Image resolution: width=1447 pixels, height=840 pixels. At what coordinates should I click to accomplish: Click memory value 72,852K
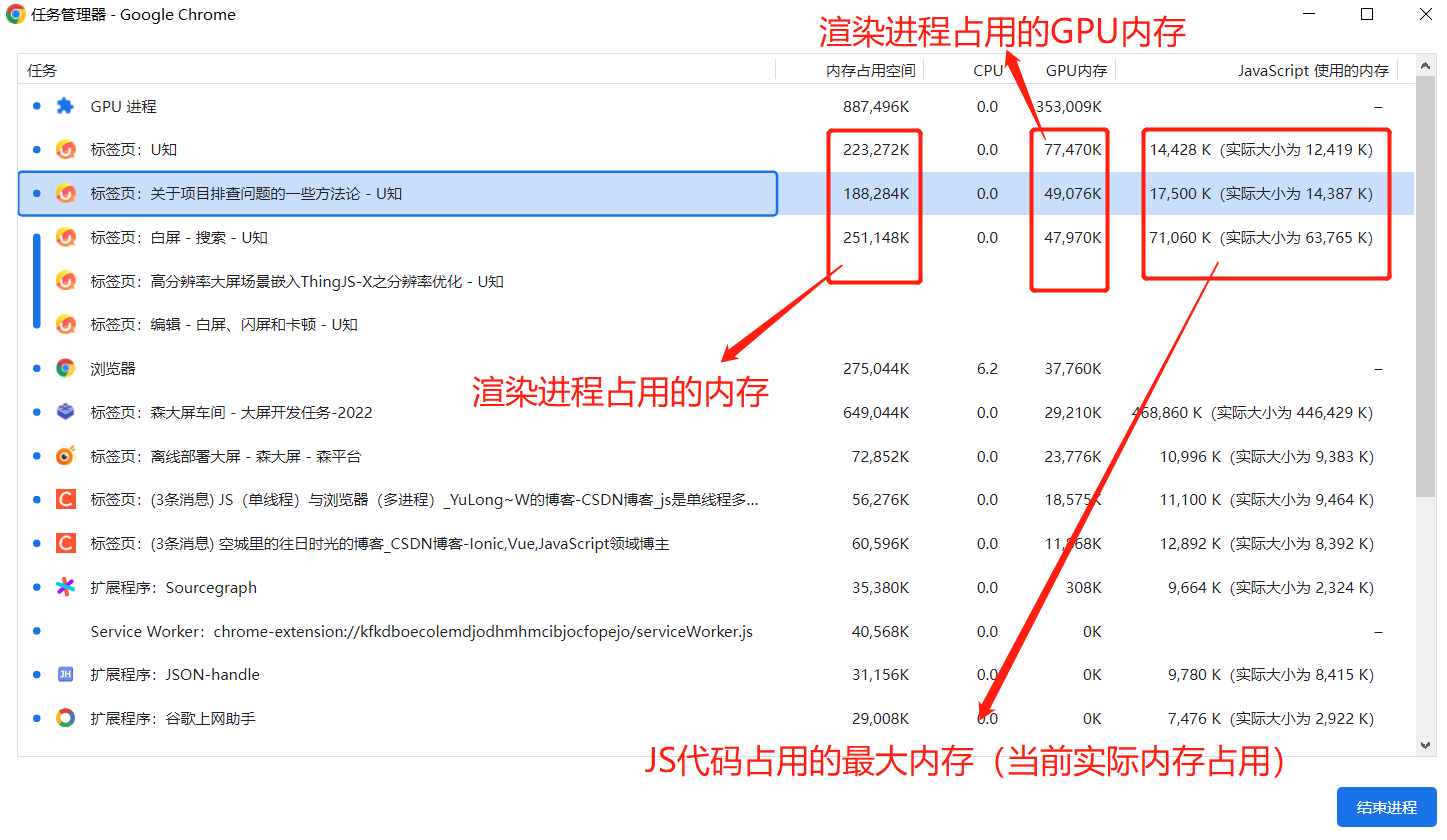coord(880,456)
